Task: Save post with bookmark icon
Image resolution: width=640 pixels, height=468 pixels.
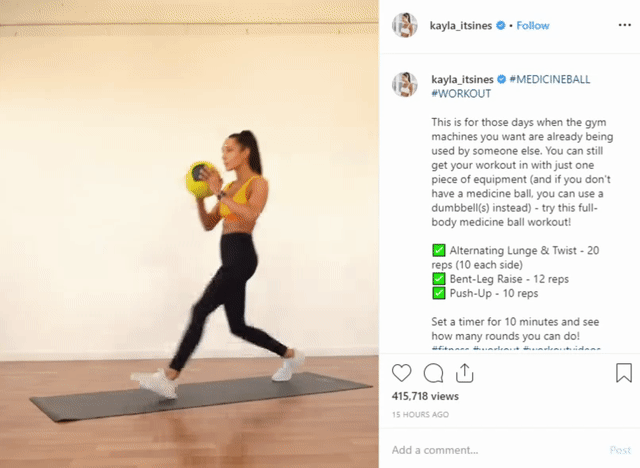Action: click(x=624, y=373)
